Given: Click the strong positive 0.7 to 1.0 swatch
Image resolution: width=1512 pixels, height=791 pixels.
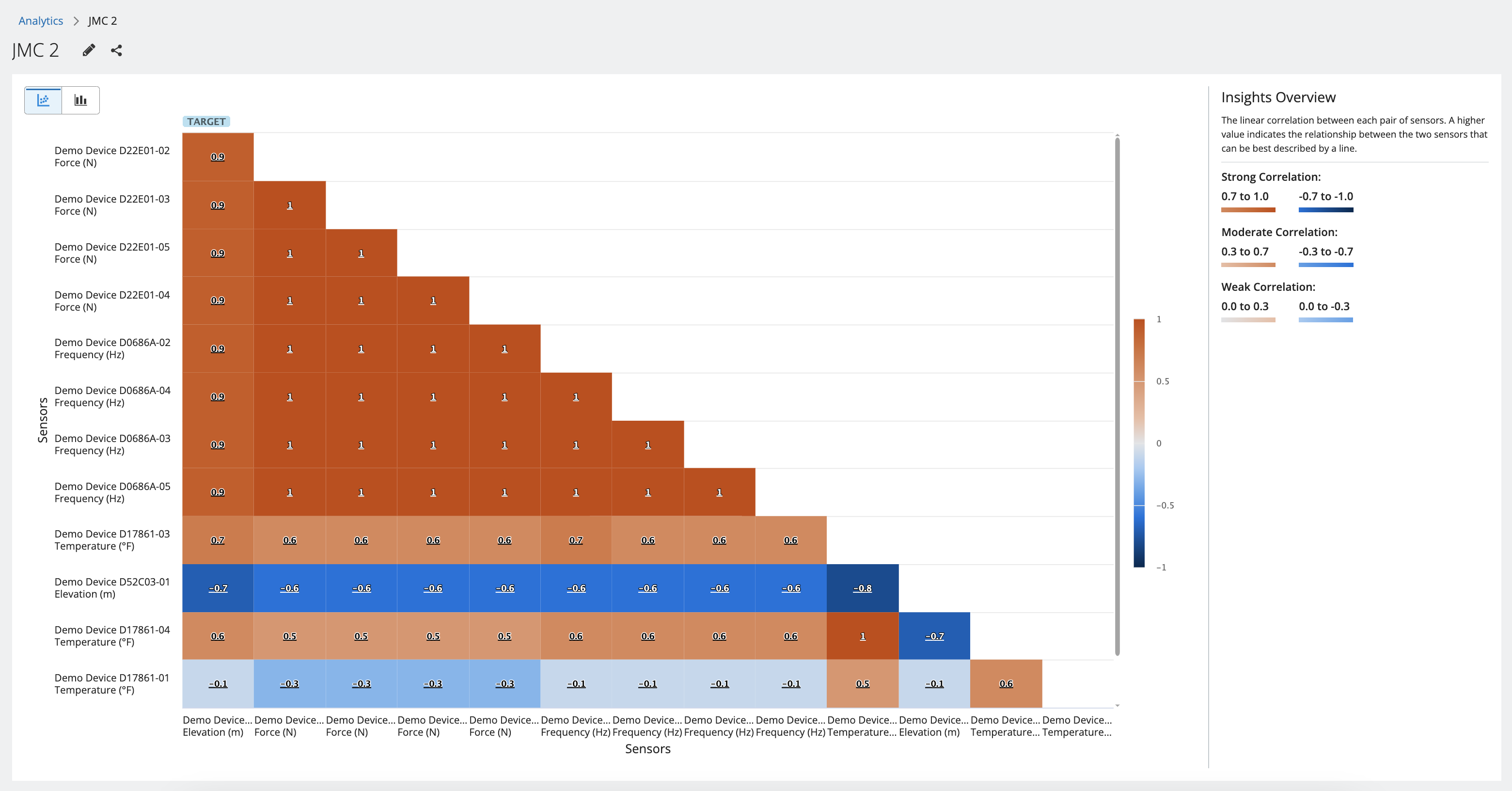Looking at the screenshot, I should (x=1248, y=210).
